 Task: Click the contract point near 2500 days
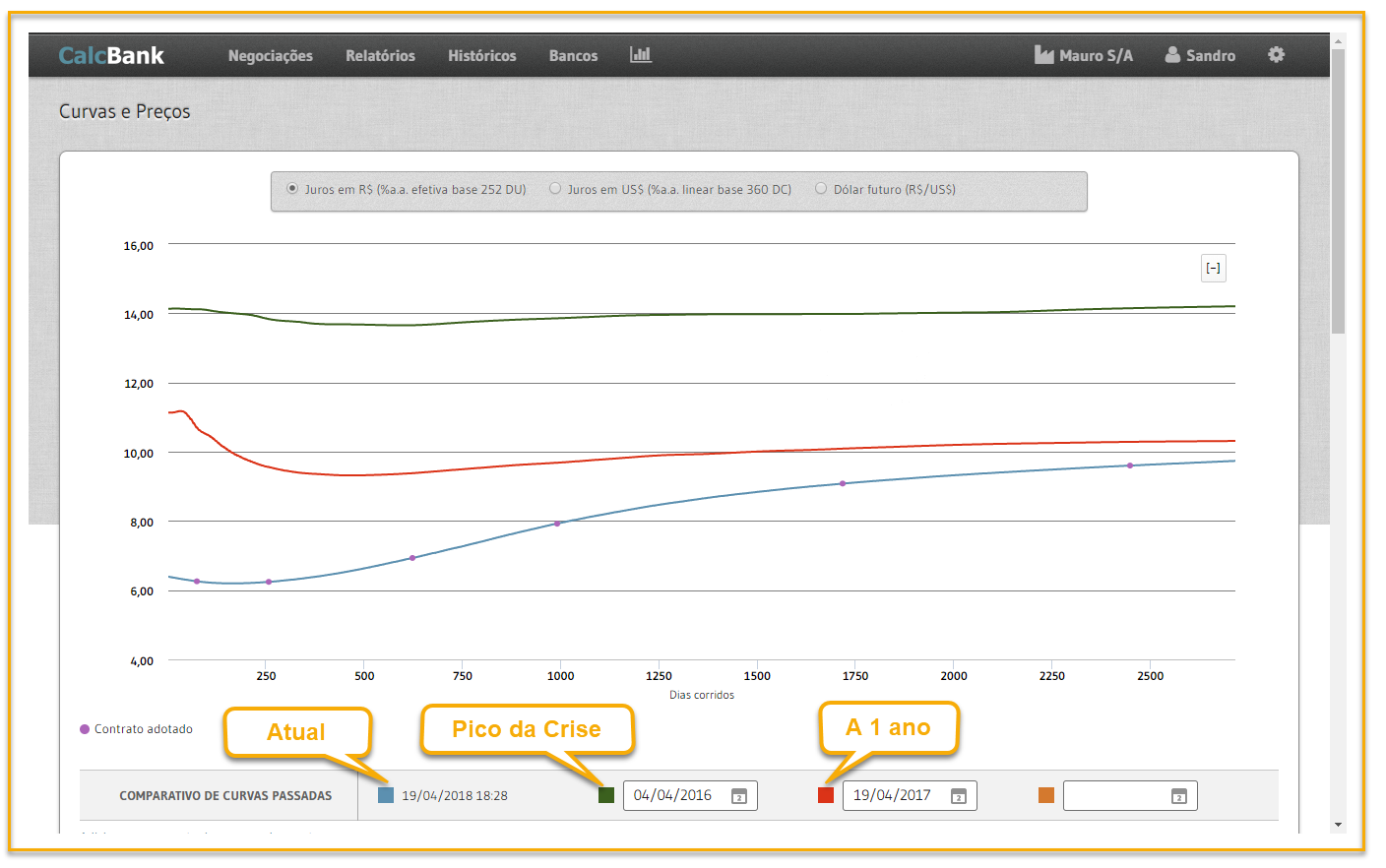click(1130, 465)
